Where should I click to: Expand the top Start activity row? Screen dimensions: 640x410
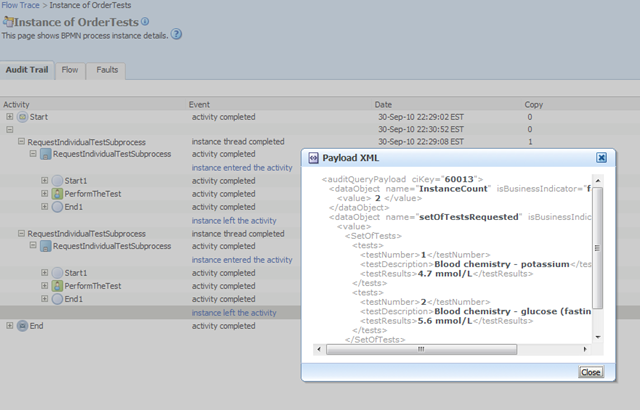pos(9,117)
